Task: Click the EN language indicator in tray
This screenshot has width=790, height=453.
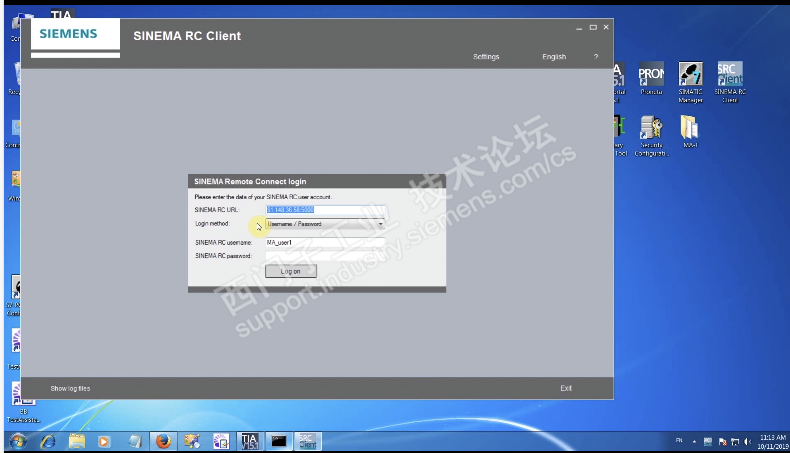Action: point(679,441)
